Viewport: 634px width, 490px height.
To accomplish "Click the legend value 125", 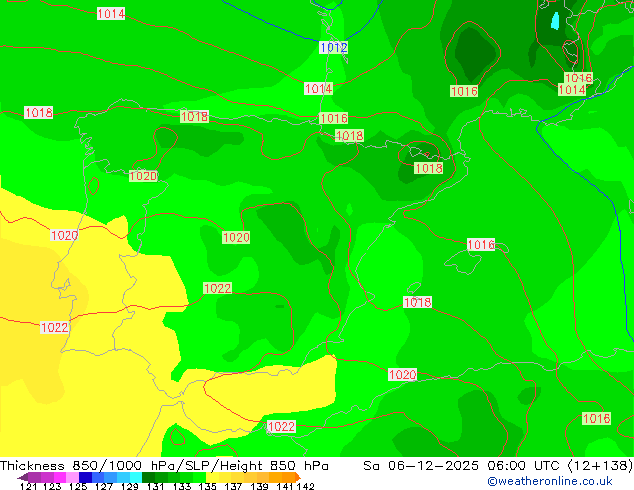I will click(x=78, y=486).
